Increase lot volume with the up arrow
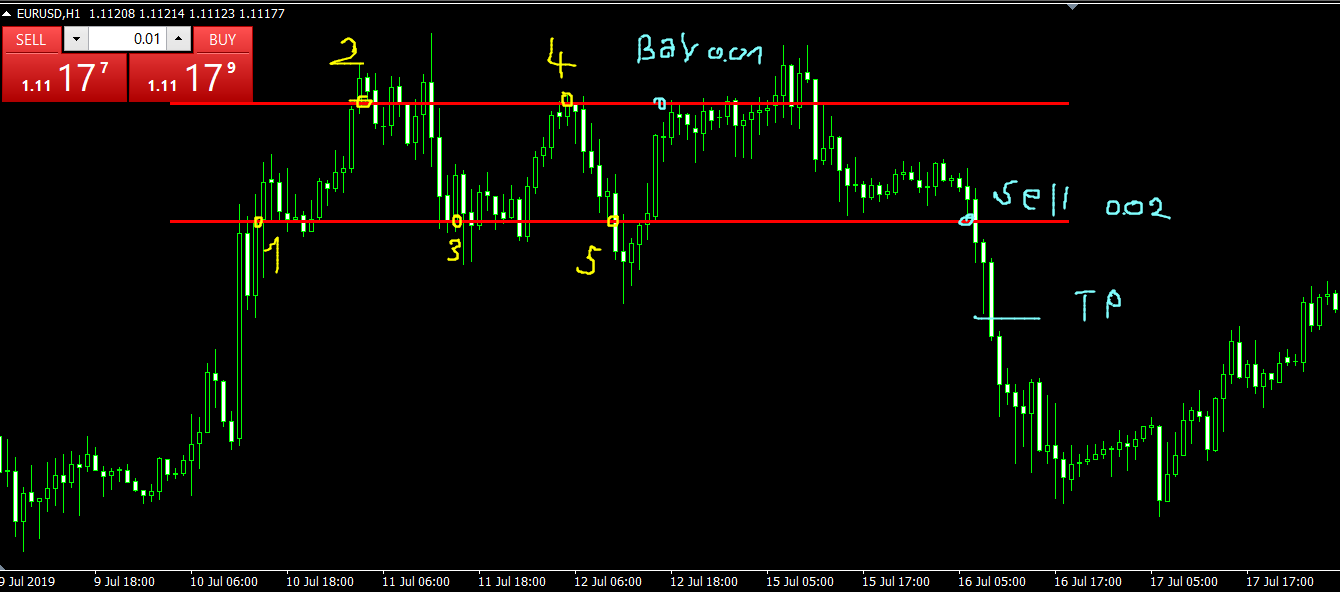Image resolution: width=1340 pixels, height=592 pixels. (x=177, y=39)
